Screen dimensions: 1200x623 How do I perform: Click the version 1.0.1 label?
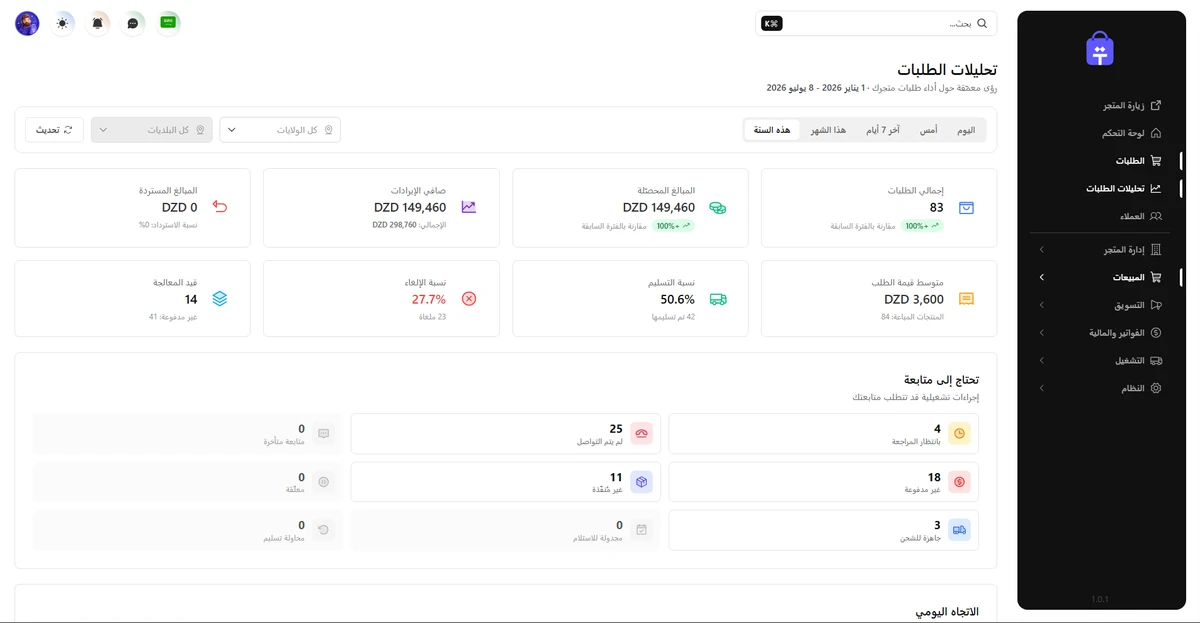point(1100,599)
